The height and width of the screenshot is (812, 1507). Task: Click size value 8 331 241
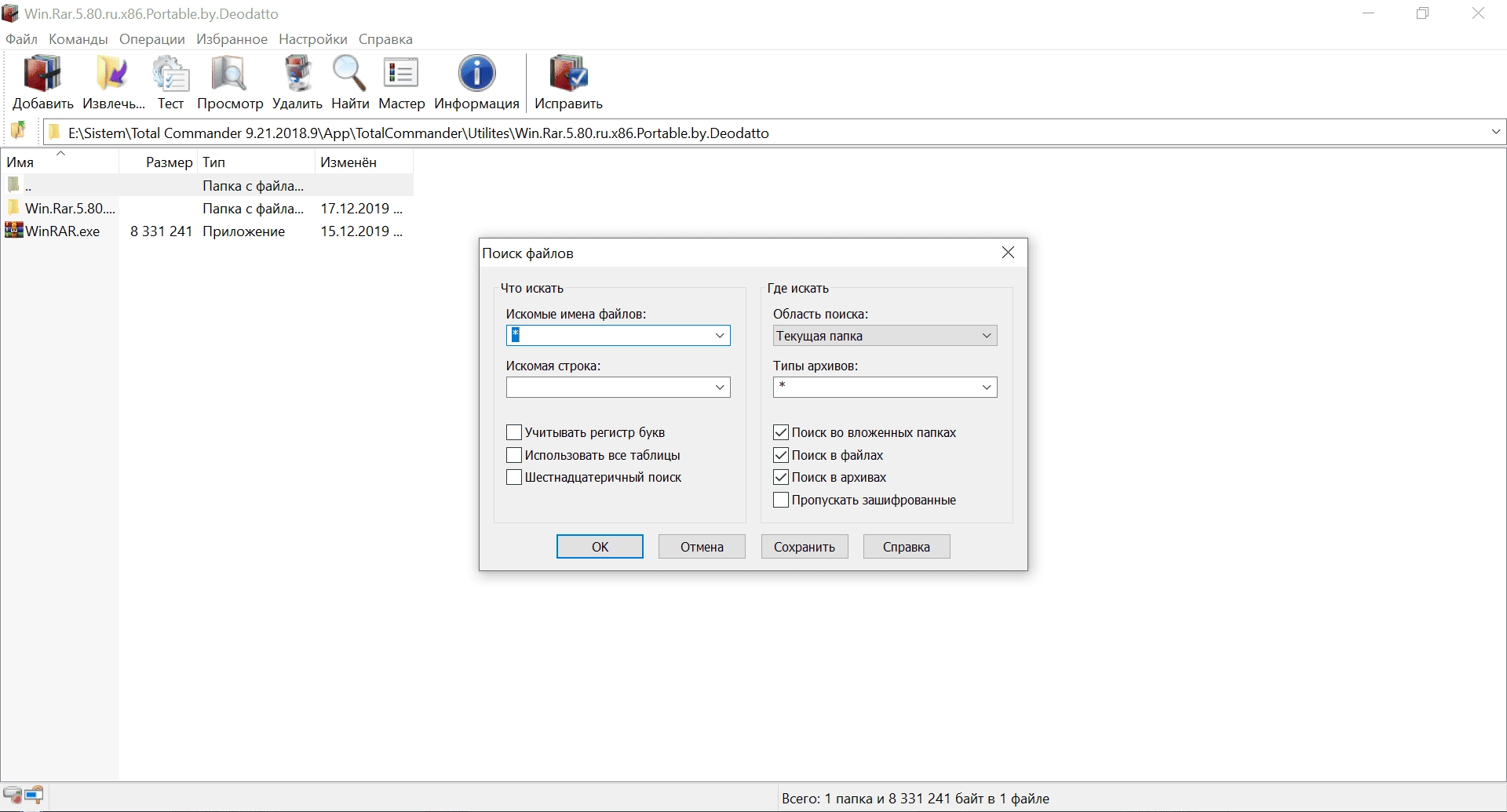click(x=162, y=231)
